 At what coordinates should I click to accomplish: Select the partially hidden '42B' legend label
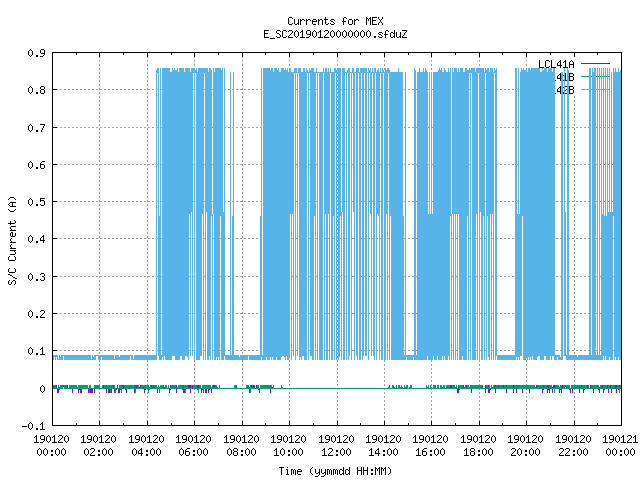pos(564,90)
